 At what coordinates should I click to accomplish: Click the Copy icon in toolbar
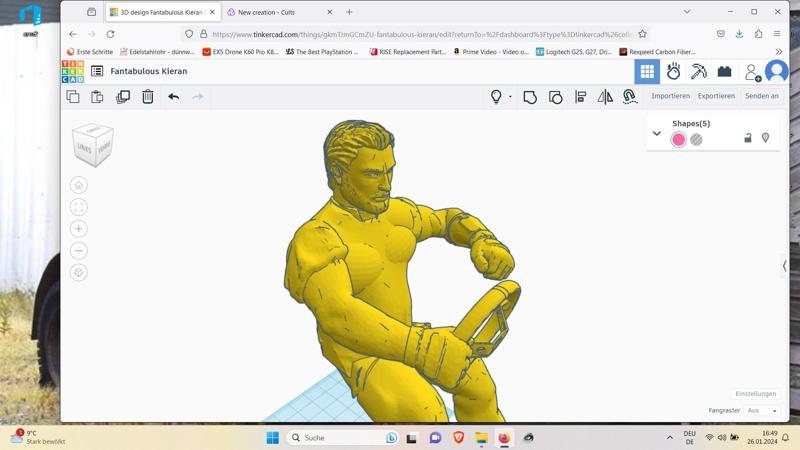pos(73,97)
